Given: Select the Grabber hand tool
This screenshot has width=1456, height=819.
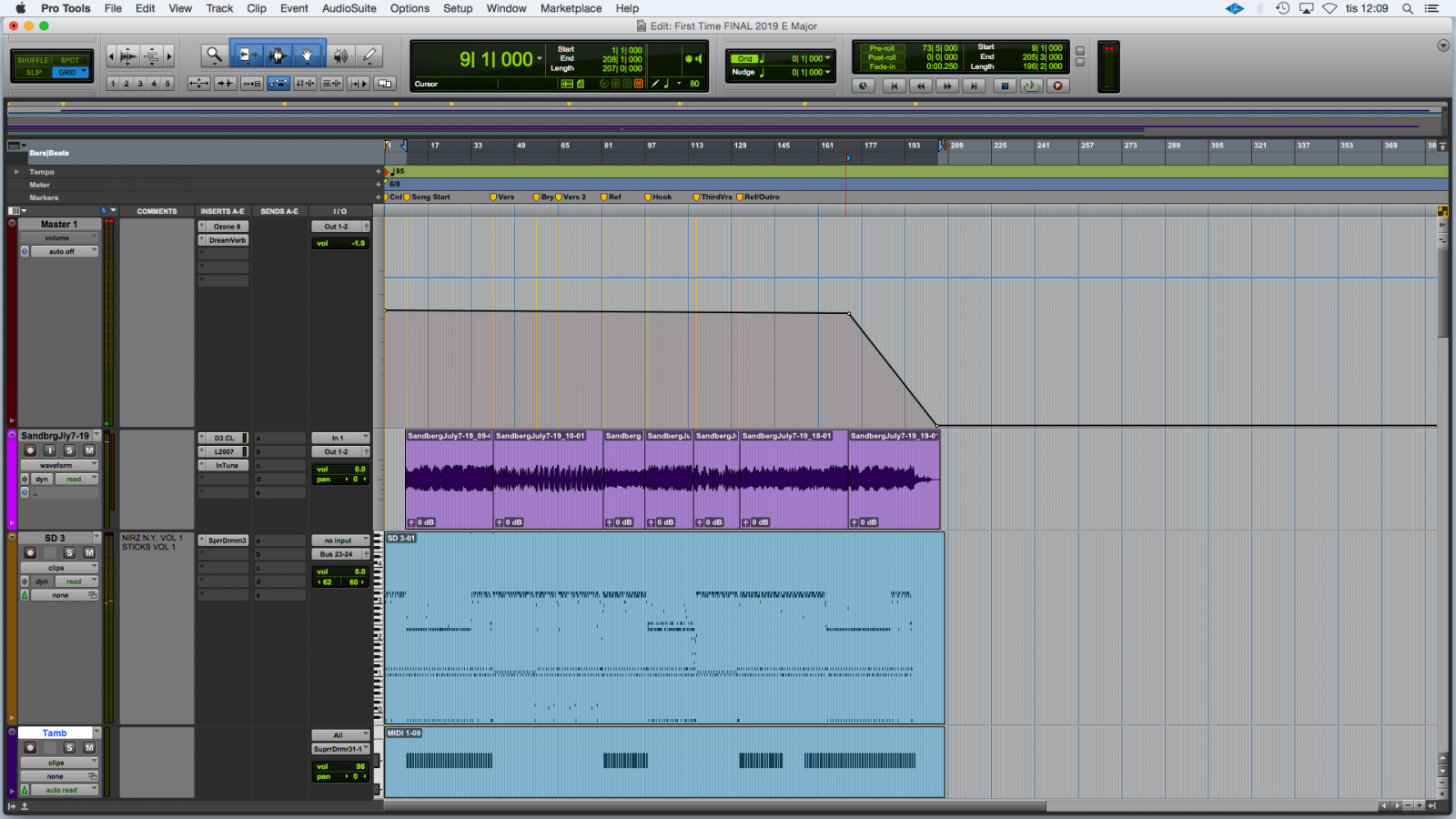Looking at the screenshot, I should point(308,56).
